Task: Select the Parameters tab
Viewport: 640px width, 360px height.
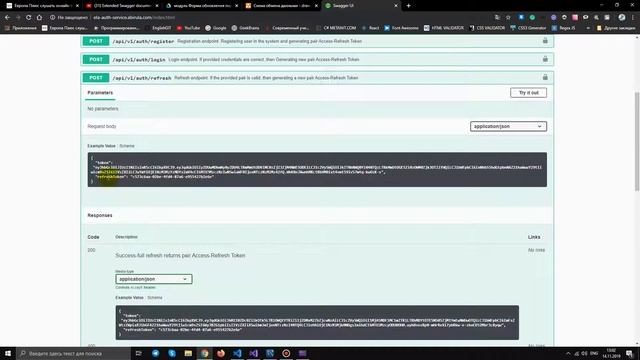Action: coord(100,93)
